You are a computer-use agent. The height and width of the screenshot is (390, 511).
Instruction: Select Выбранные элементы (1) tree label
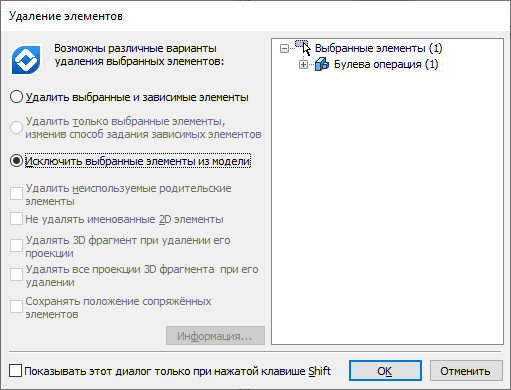[378, 48]
